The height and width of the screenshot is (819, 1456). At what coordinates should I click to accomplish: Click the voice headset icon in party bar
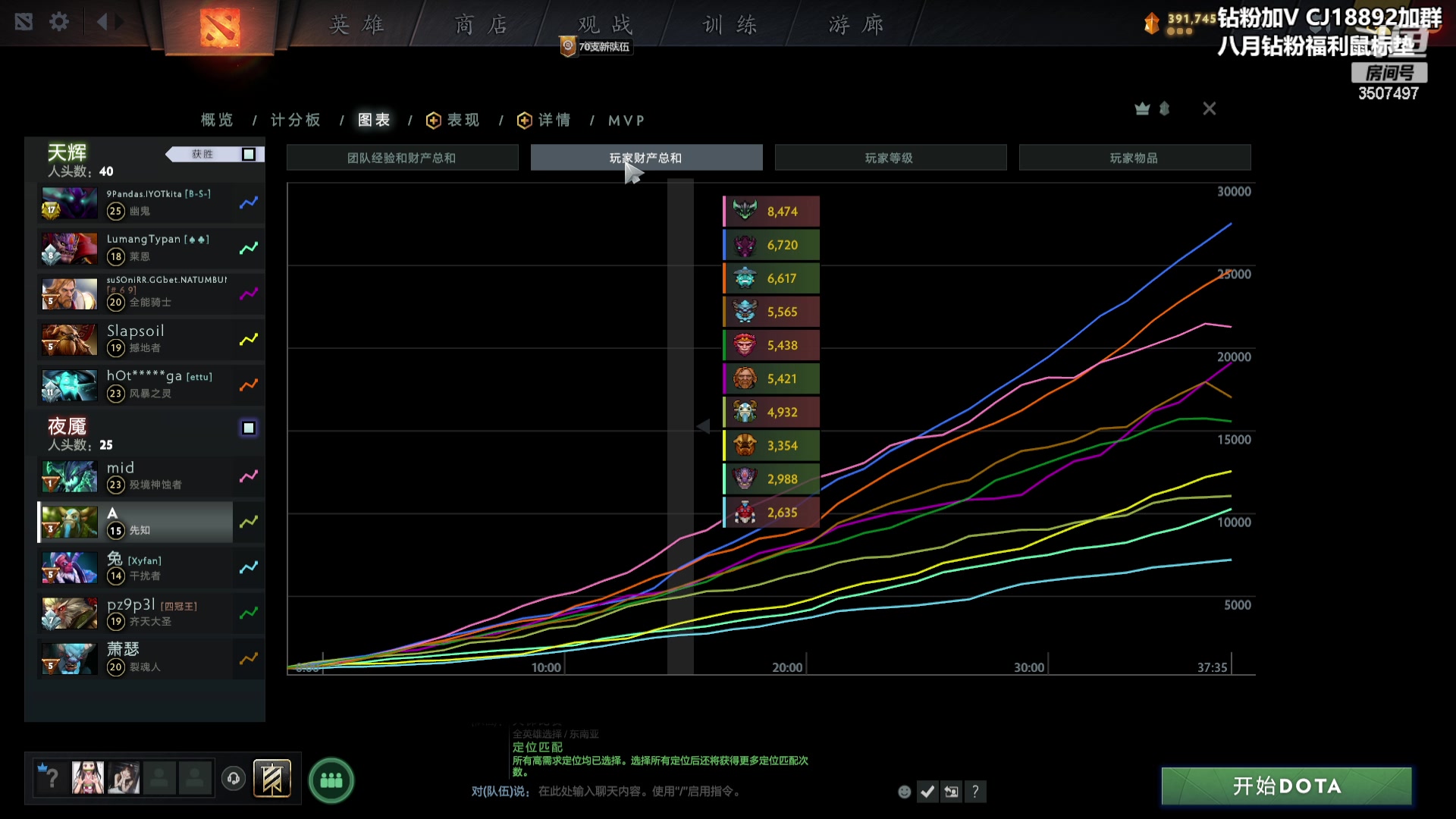(234, 779)
